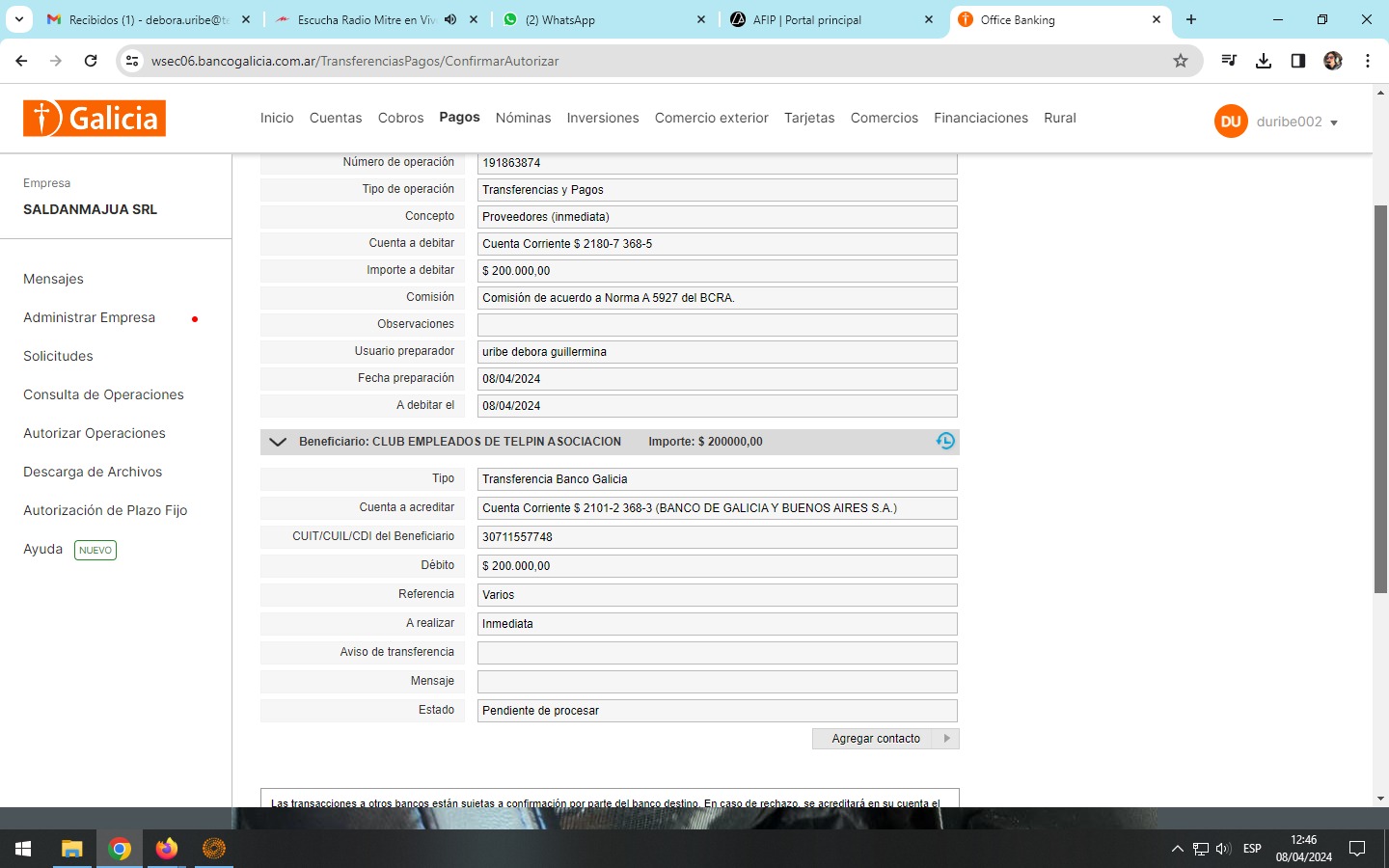The image size is (1389, 868).
Task: Open the Pagos menu
Action: [x=459, y=117]
